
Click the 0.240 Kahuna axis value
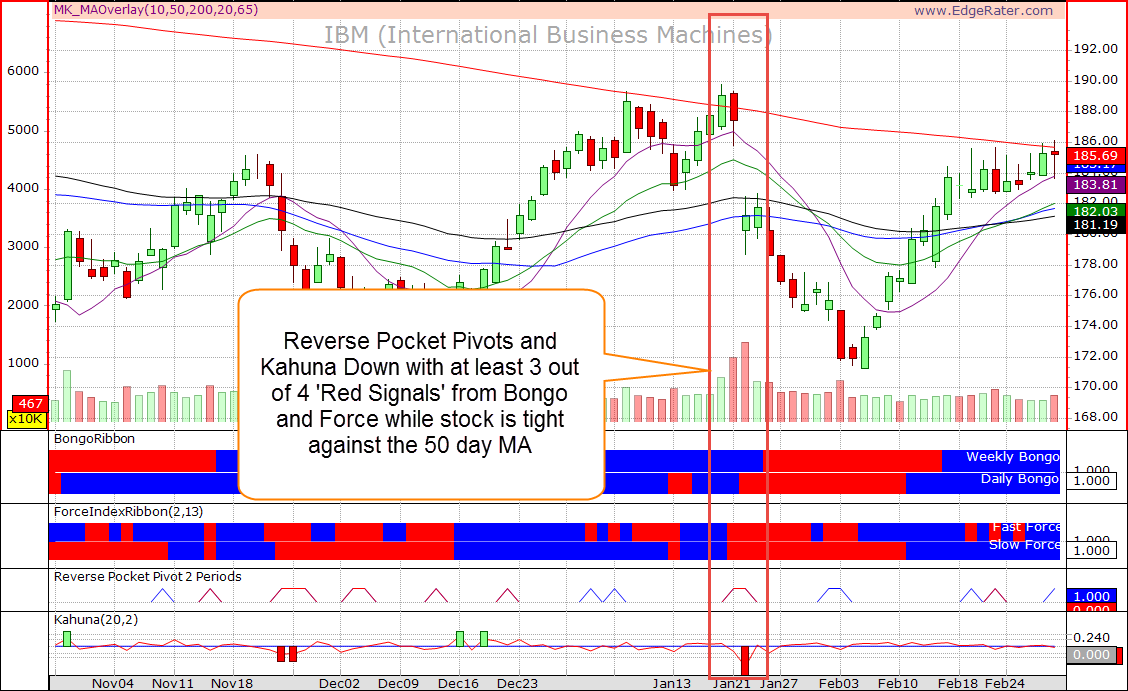pos(1092,638)
